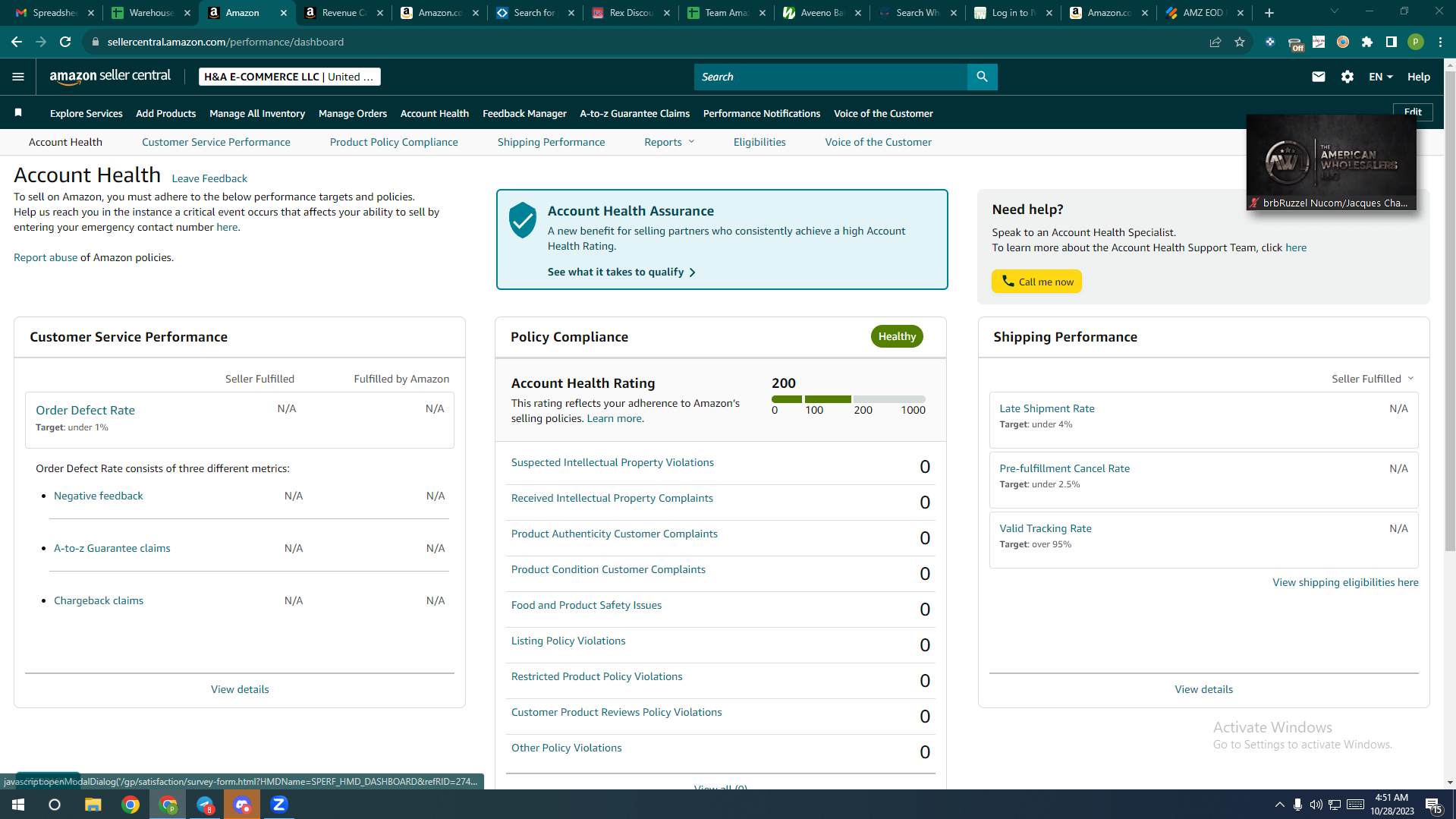Open the Chrome side panel icon
The image size is (1456, 819).
(1392, 42)
